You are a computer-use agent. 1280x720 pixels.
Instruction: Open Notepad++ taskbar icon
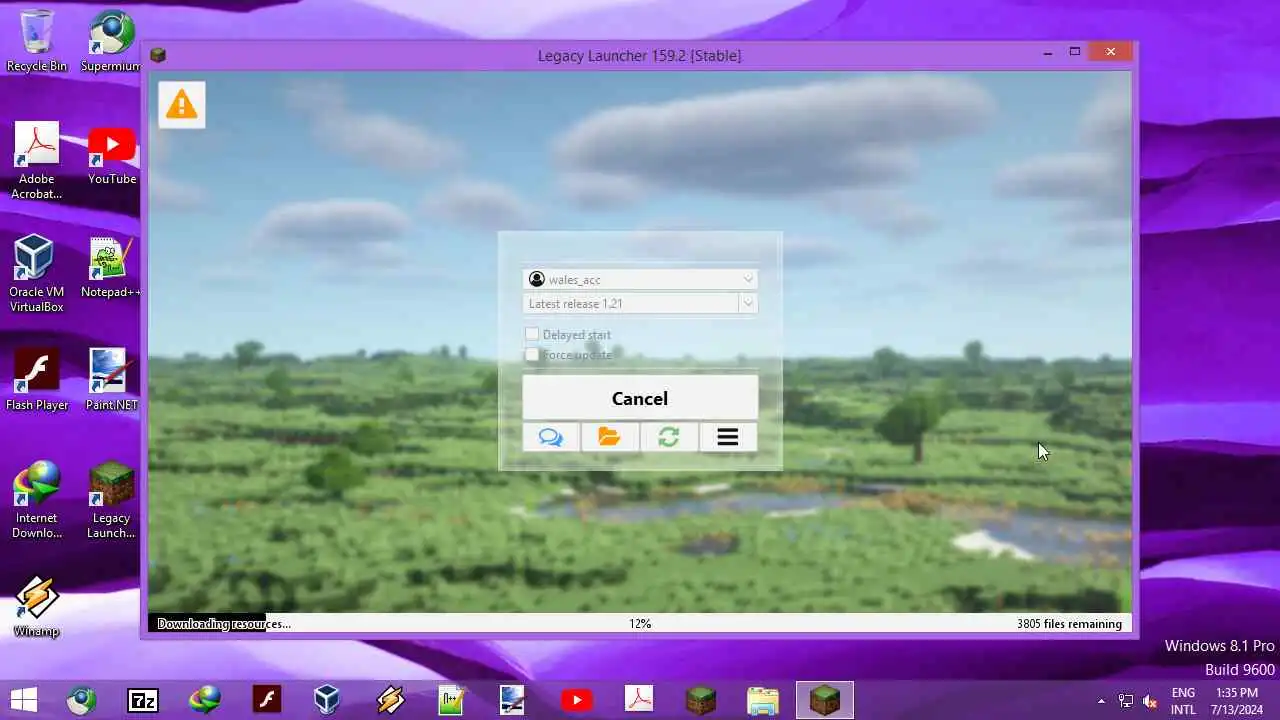pos(452,700)
